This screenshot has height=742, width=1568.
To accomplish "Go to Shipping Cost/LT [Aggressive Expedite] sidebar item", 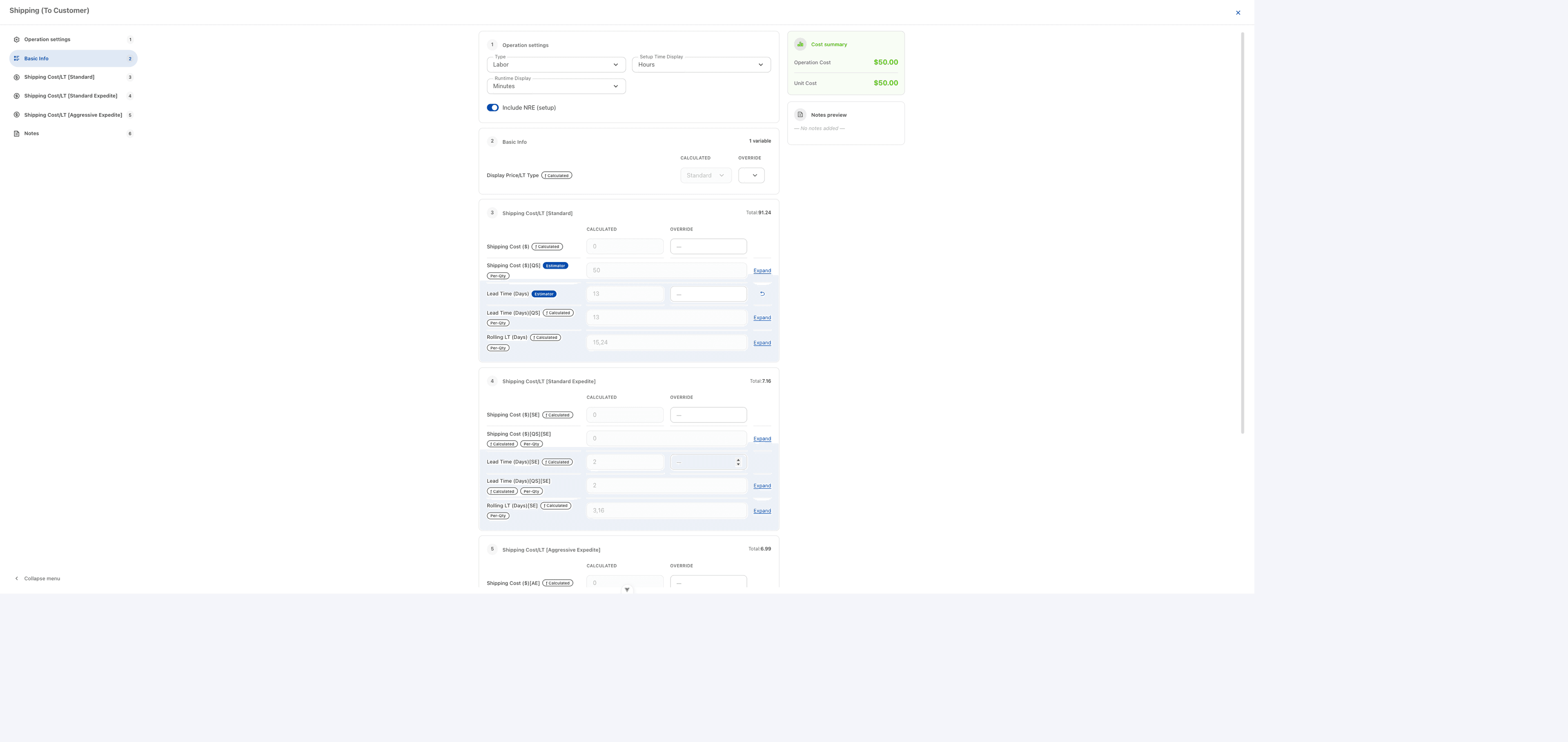I will click(x=73, y=115).
